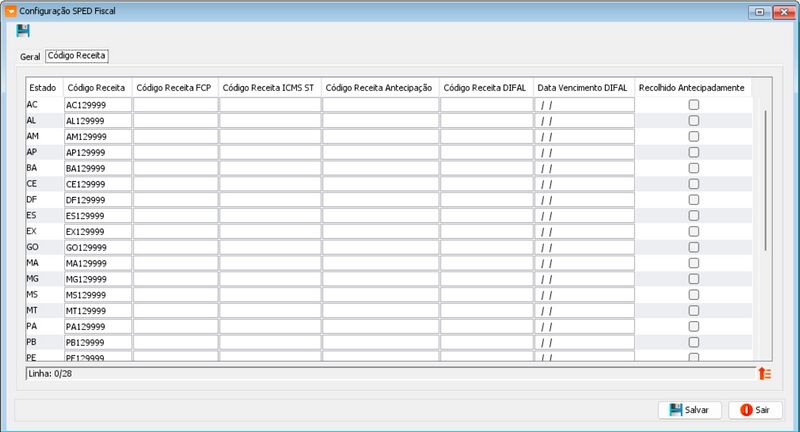Click Código Receita ICMS ST field for CE
This screenshot has width=800, height=432.
coord(270,184)
